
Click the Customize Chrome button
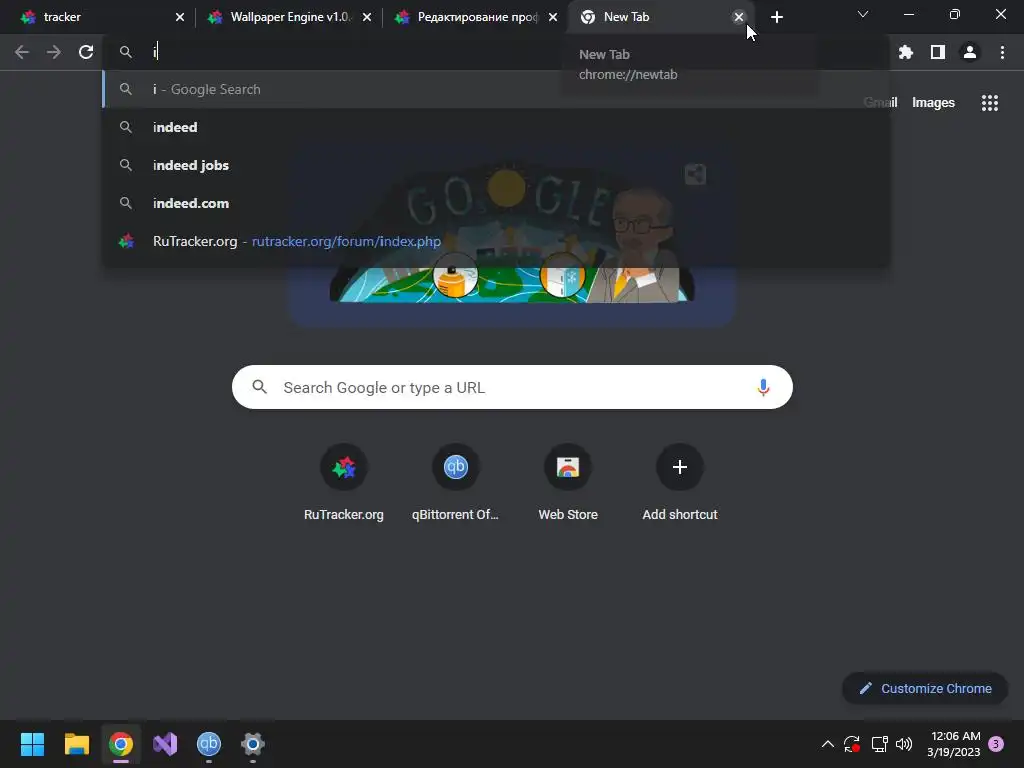pos(925,688)
